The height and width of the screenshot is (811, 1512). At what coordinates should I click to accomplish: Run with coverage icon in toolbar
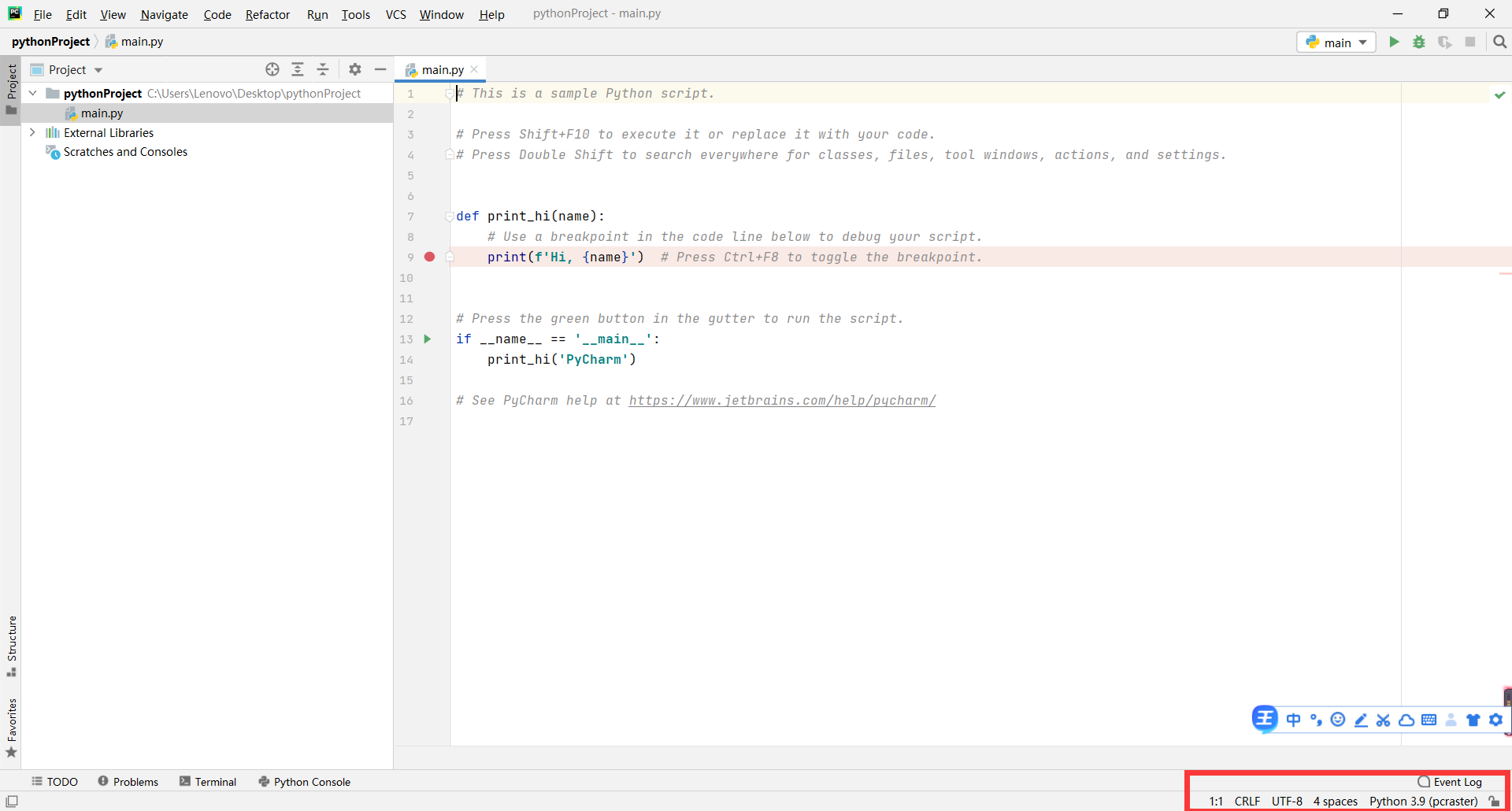click(x=1444, y=42)
